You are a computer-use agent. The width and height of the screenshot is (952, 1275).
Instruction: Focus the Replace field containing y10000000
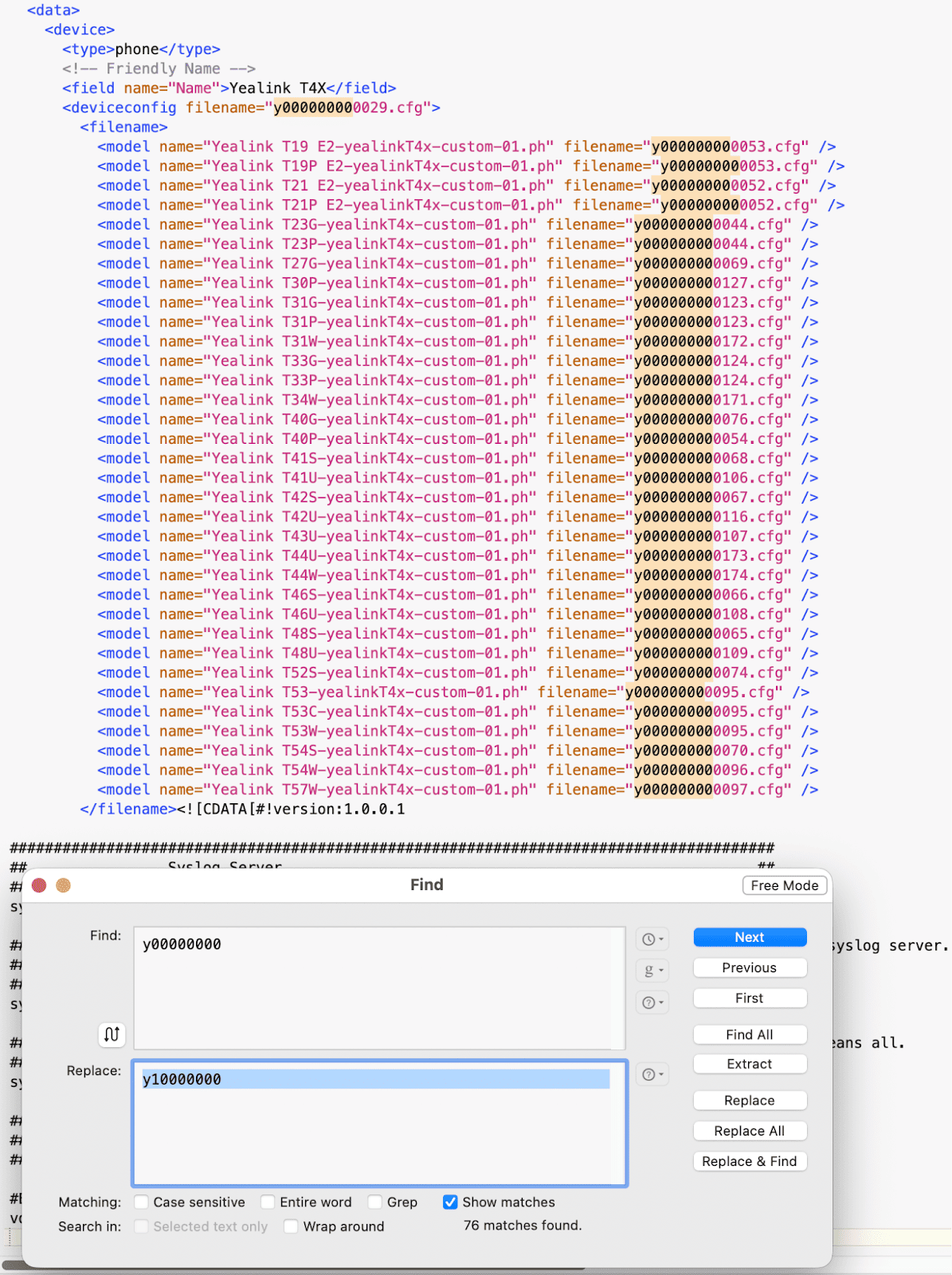[379, 1123]
